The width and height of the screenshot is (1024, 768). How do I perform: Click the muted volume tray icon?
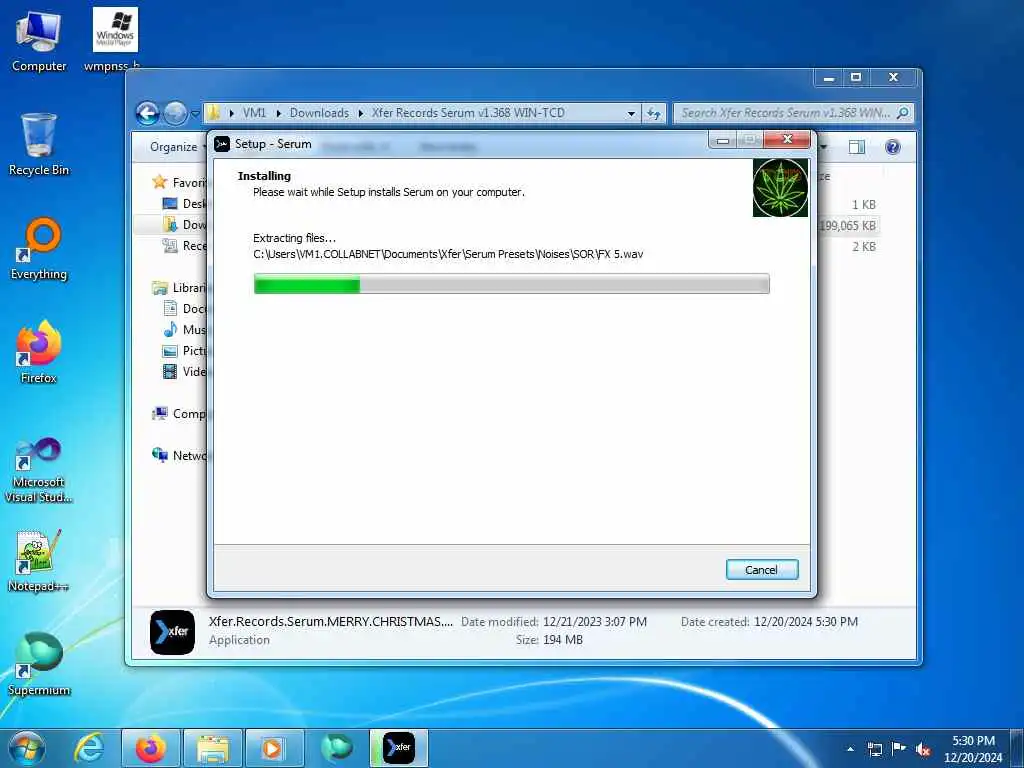[923, 749]
